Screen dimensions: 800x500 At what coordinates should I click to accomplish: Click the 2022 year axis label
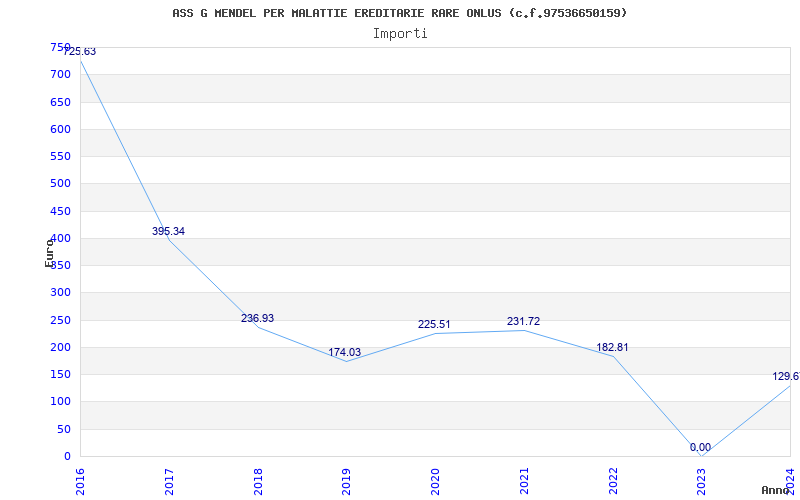613,482
